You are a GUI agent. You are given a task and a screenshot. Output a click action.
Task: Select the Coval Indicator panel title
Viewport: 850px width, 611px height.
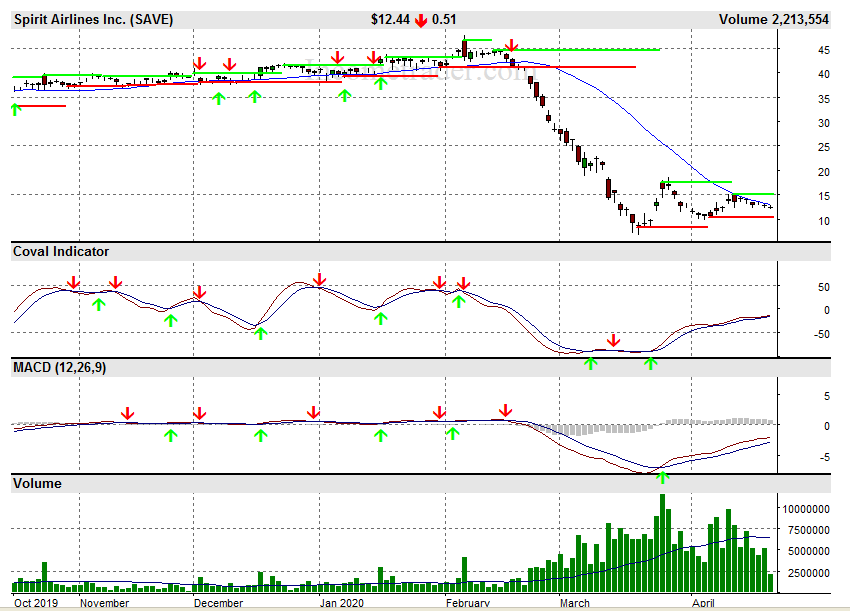[61, 252]
